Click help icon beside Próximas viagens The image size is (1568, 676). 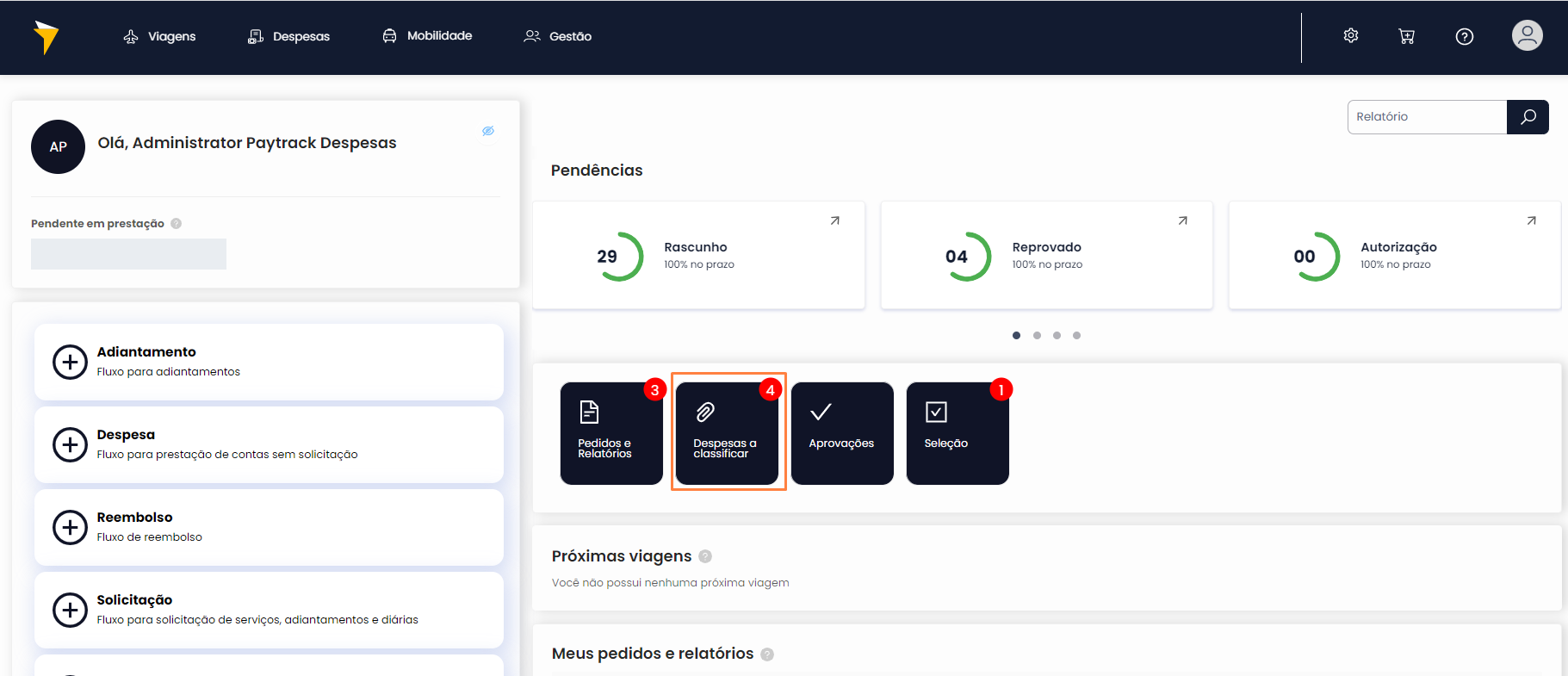point(705,556)
